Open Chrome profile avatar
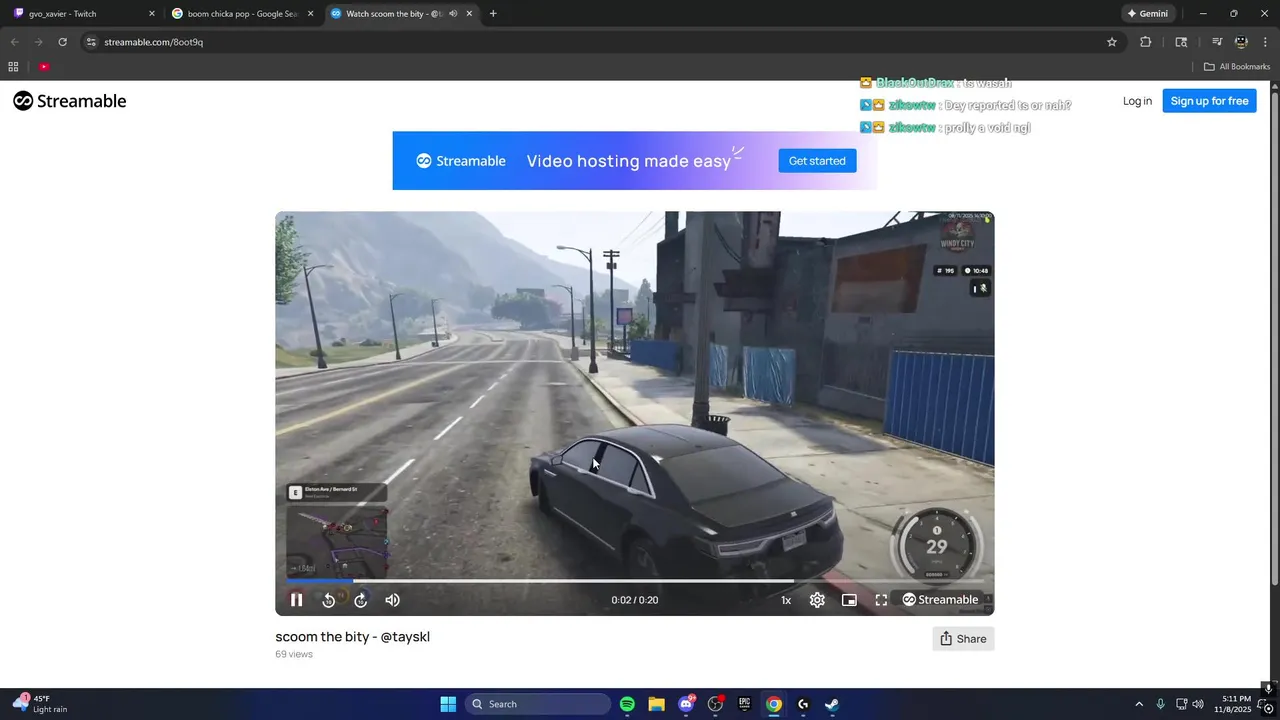The width and height of the screenshot is (1280, 720). pyautogui.click(x=1241, y=42)
